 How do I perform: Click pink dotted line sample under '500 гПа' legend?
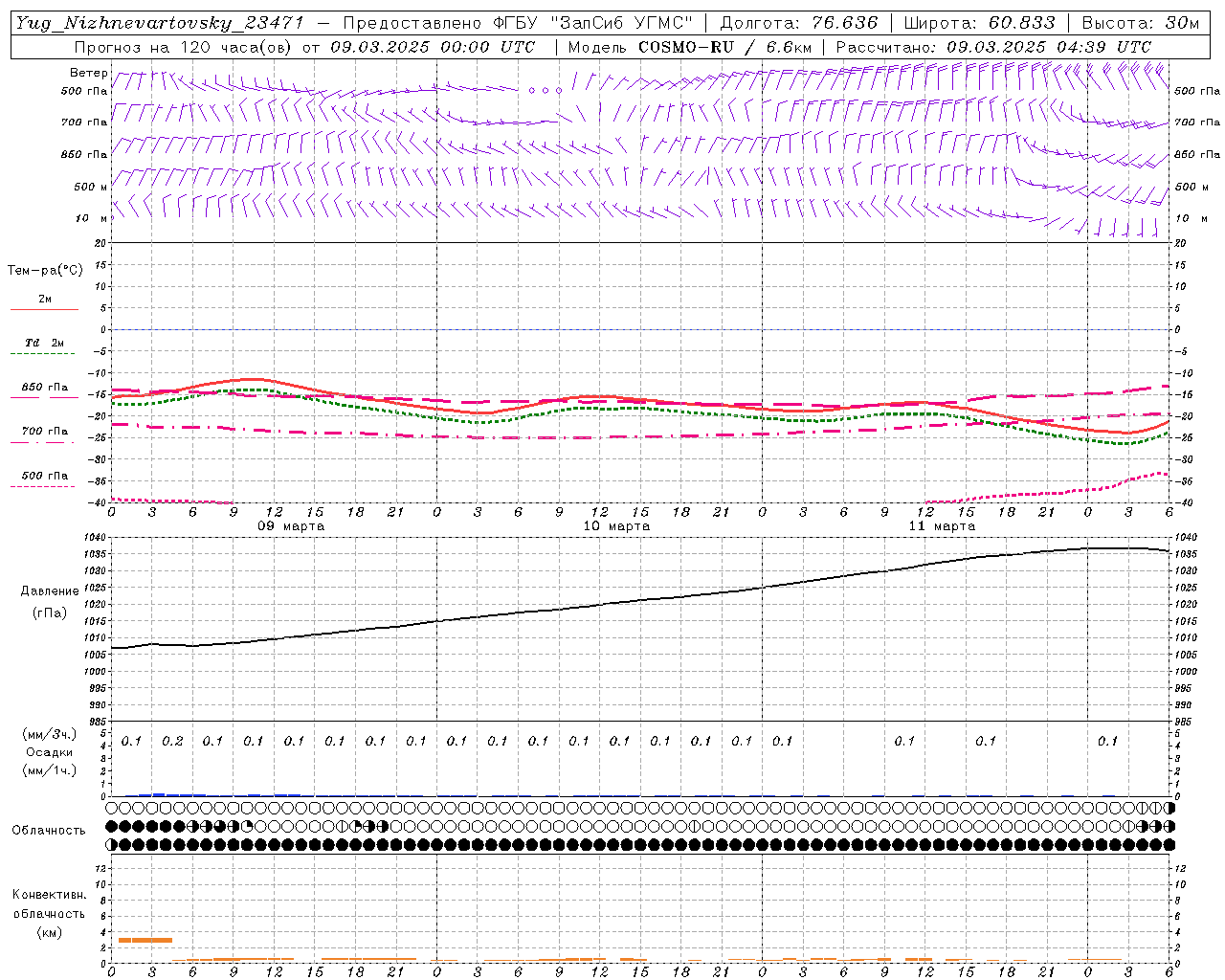click(x=44, y=486)
